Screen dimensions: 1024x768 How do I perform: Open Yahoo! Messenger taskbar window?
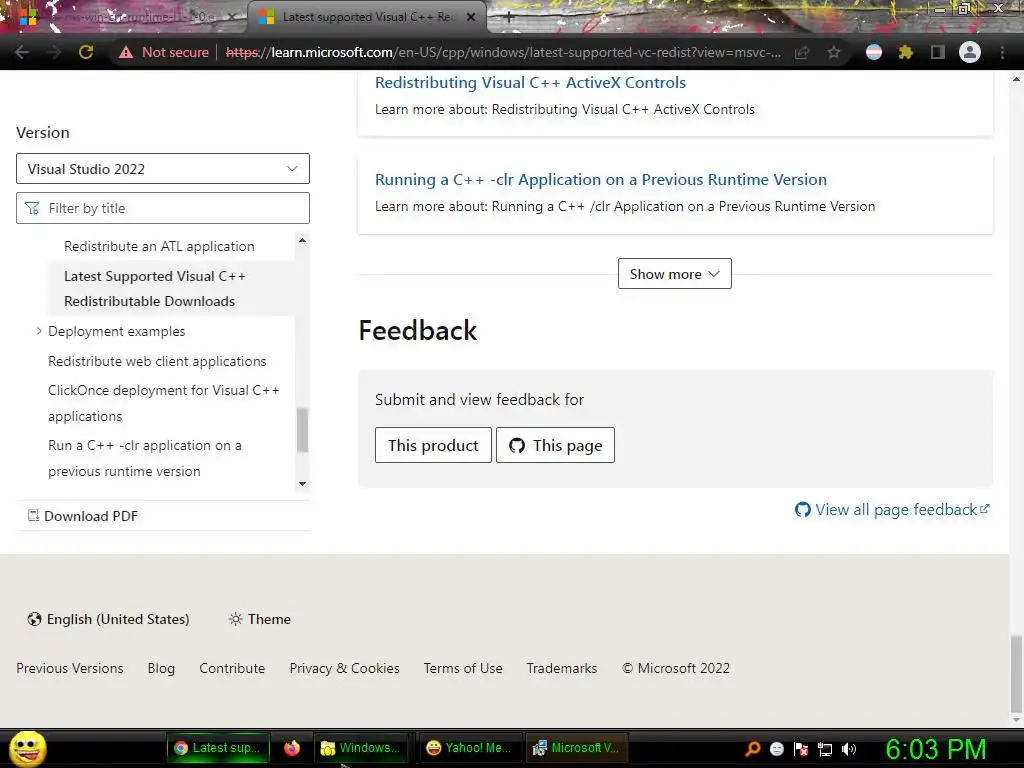(468, 748)
